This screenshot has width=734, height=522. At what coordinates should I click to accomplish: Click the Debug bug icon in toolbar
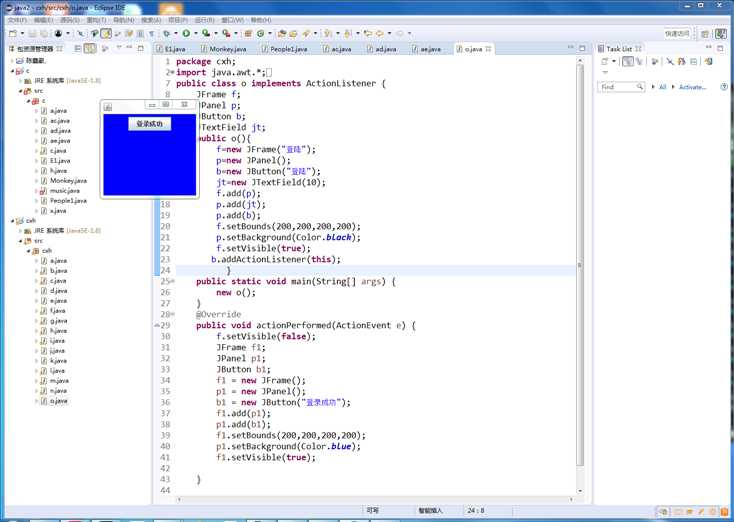click(x=167, y=34)
